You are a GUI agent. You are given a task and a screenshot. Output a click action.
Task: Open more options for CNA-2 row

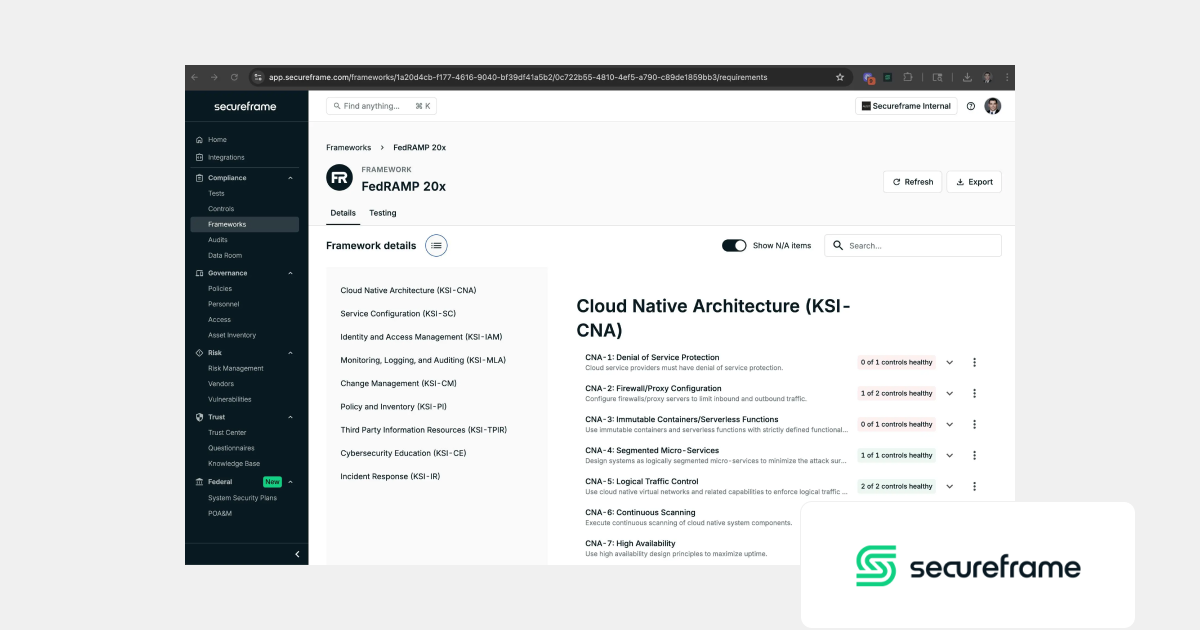pyautogui.click(x=975, y=394)
